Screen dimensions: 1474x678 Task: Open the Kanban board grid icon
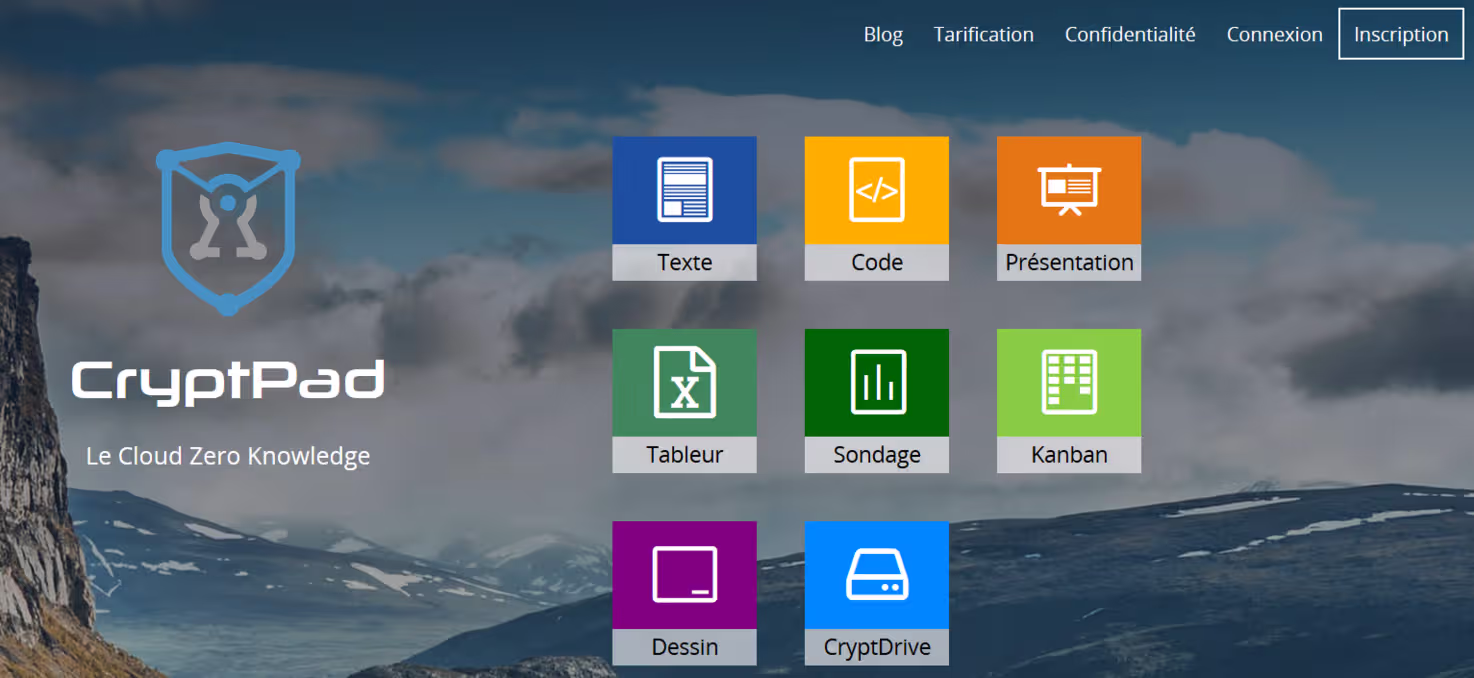(1068, 382)
